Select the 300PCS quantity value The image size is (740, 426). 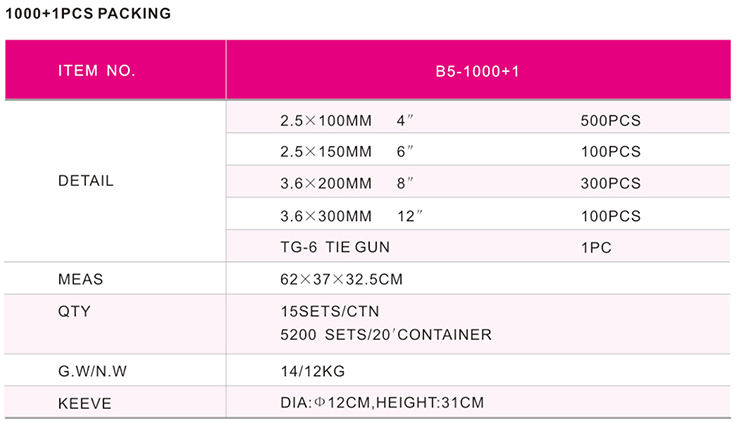point(610,184)
